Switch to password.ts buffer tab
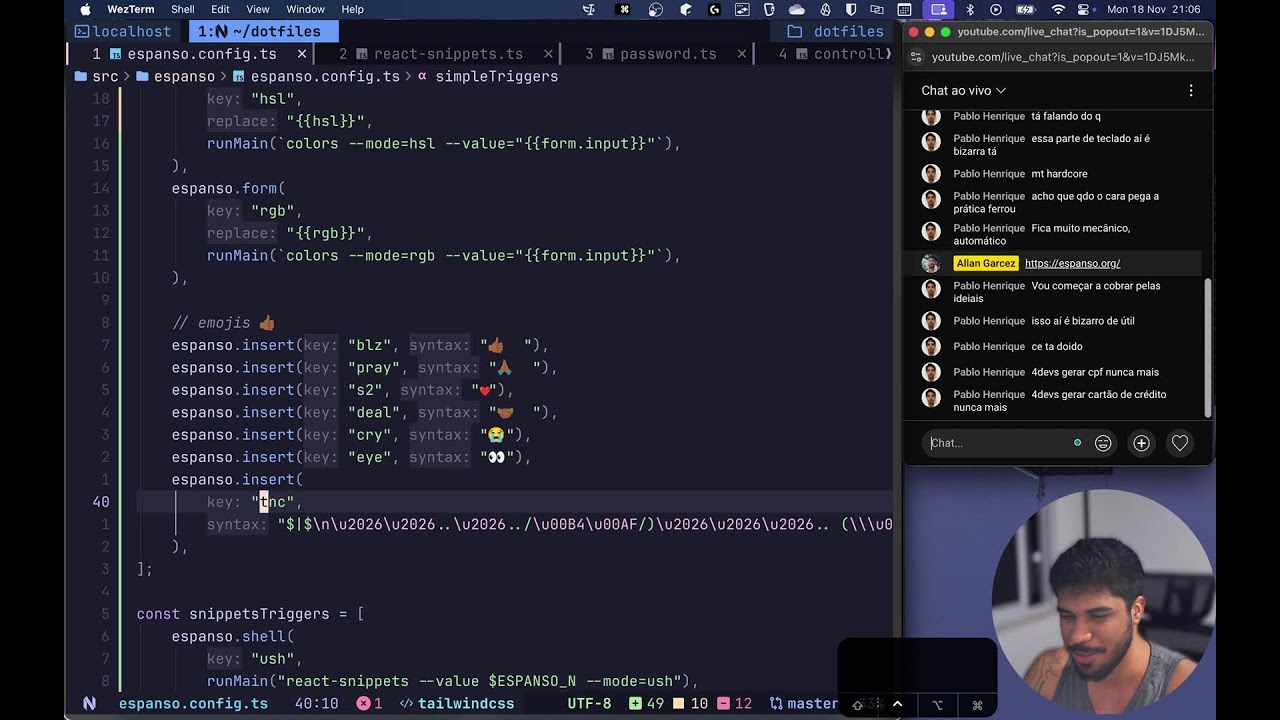This screenshot has width=1280, height=720. (659, 54)
